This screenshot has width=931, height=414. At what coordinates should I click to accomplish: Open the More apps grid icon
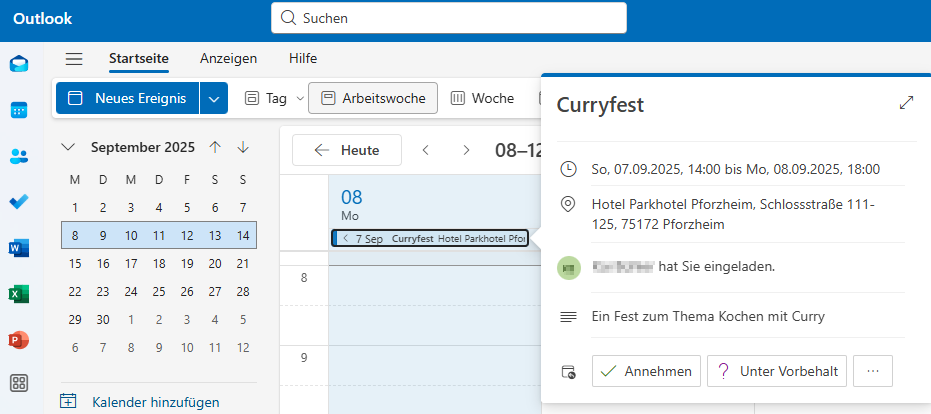[x=19, y=383]
